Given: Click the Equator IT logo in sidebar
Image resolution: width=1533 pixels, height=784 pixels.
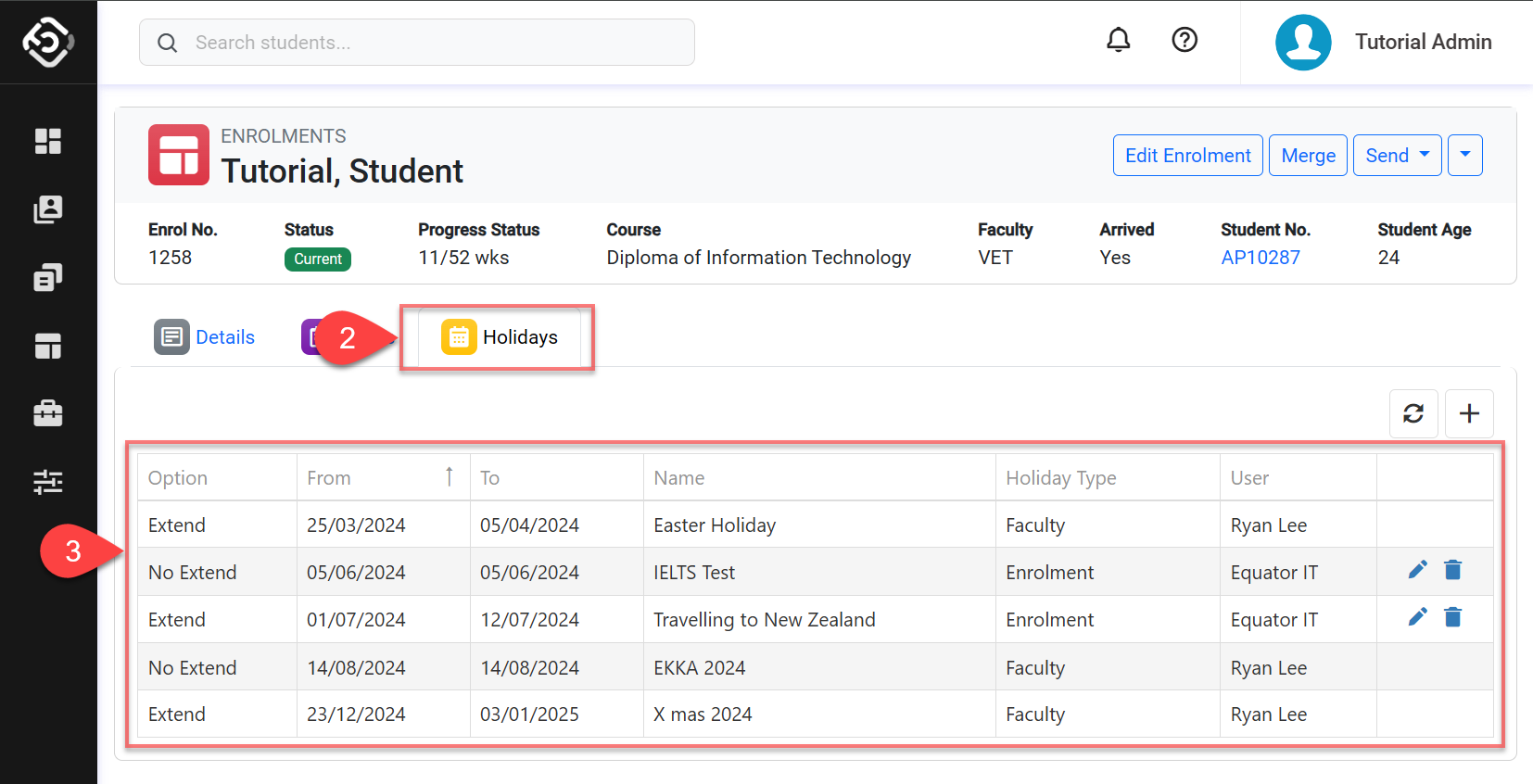Looking at the screenshot, I should pyautogui.click(x=48, y=42).
